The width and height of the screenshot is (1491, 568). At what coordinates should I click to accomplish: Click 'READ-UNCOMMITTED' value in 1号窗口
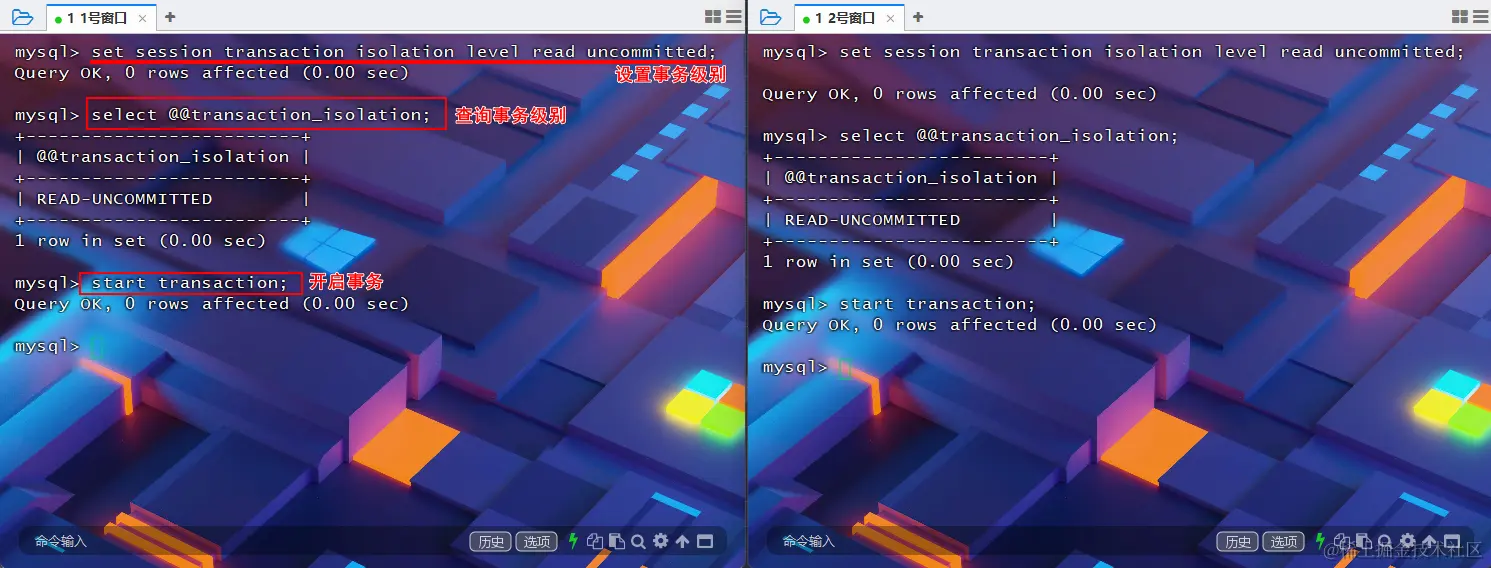pos(124,199)
